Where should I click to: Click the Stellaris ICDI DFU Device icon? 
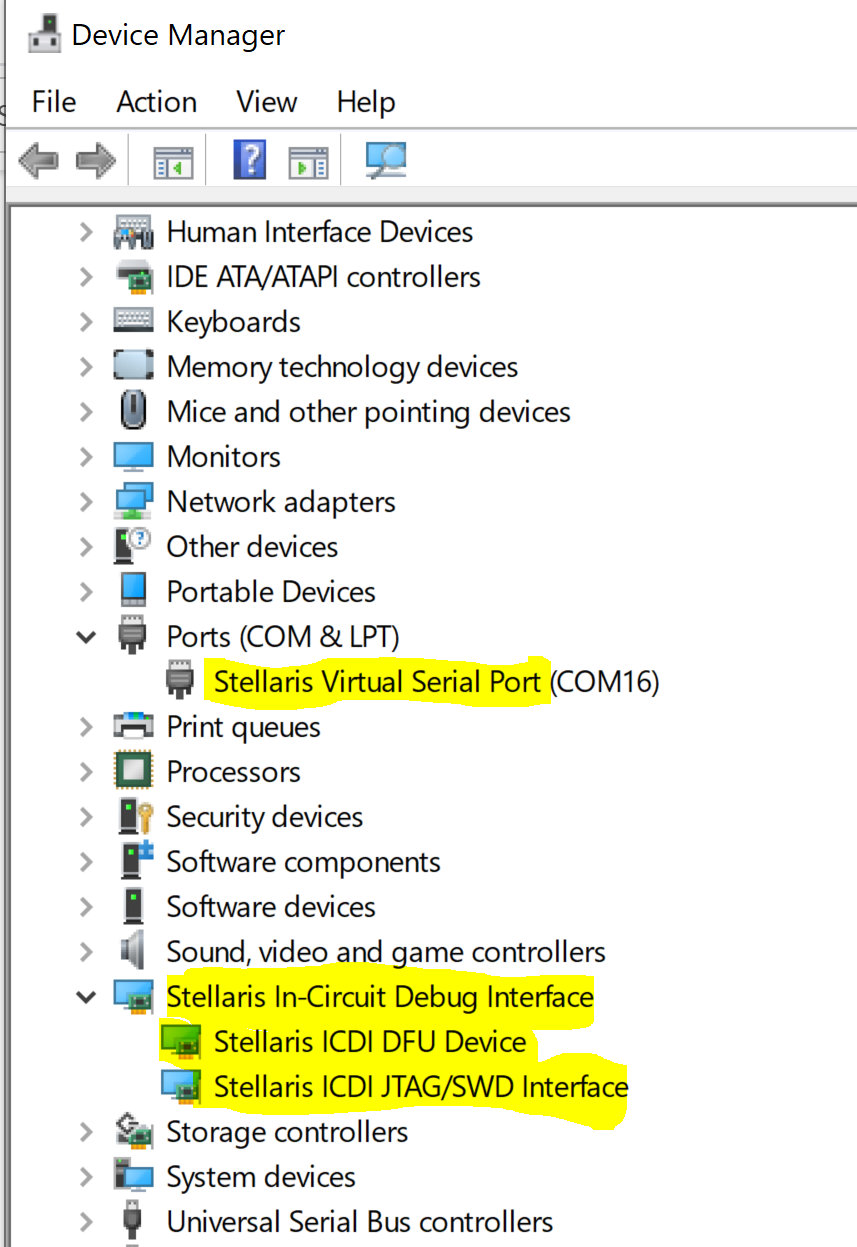pos(180,1042)
